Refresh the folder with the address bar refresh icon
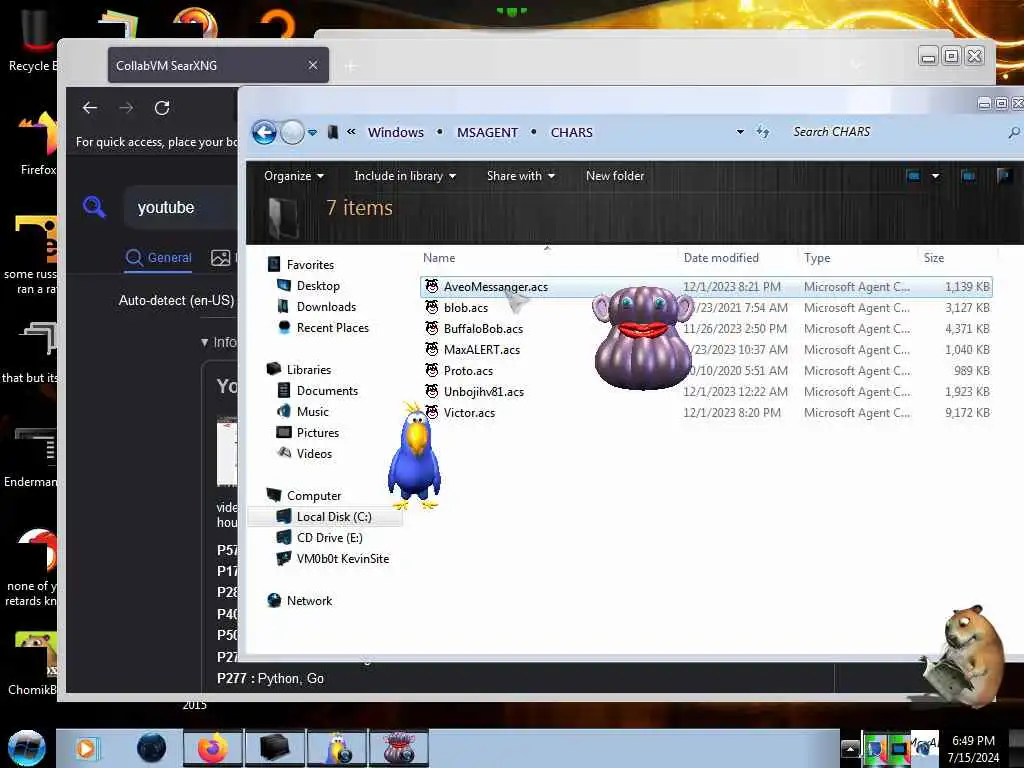The width and height of the screenshot is (1024, 768). click(x=763, y=132)
